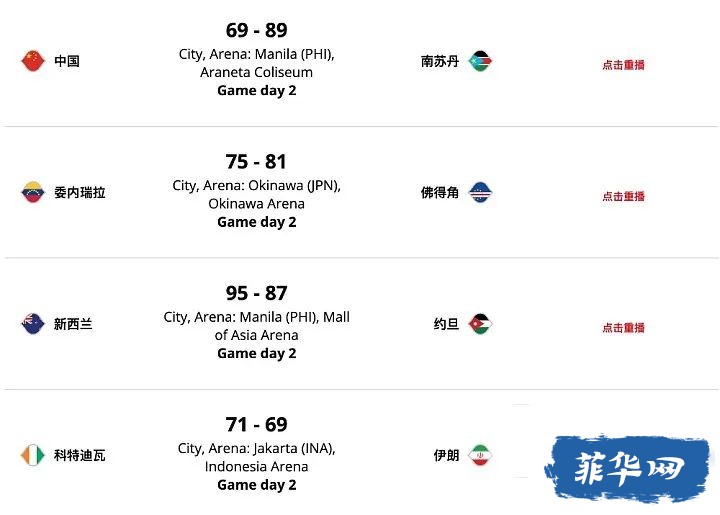
Task: Click the New Zealand flag icon
Action: pos(33,324)
